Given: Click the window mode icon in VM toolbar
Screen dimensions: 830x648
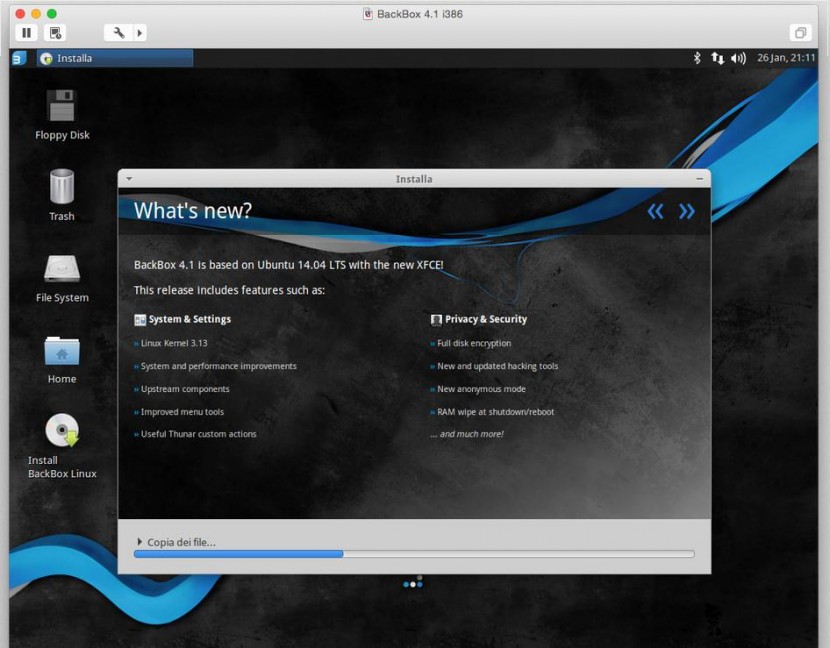Looking at the screenshot, I should click(x=799, y=33).
